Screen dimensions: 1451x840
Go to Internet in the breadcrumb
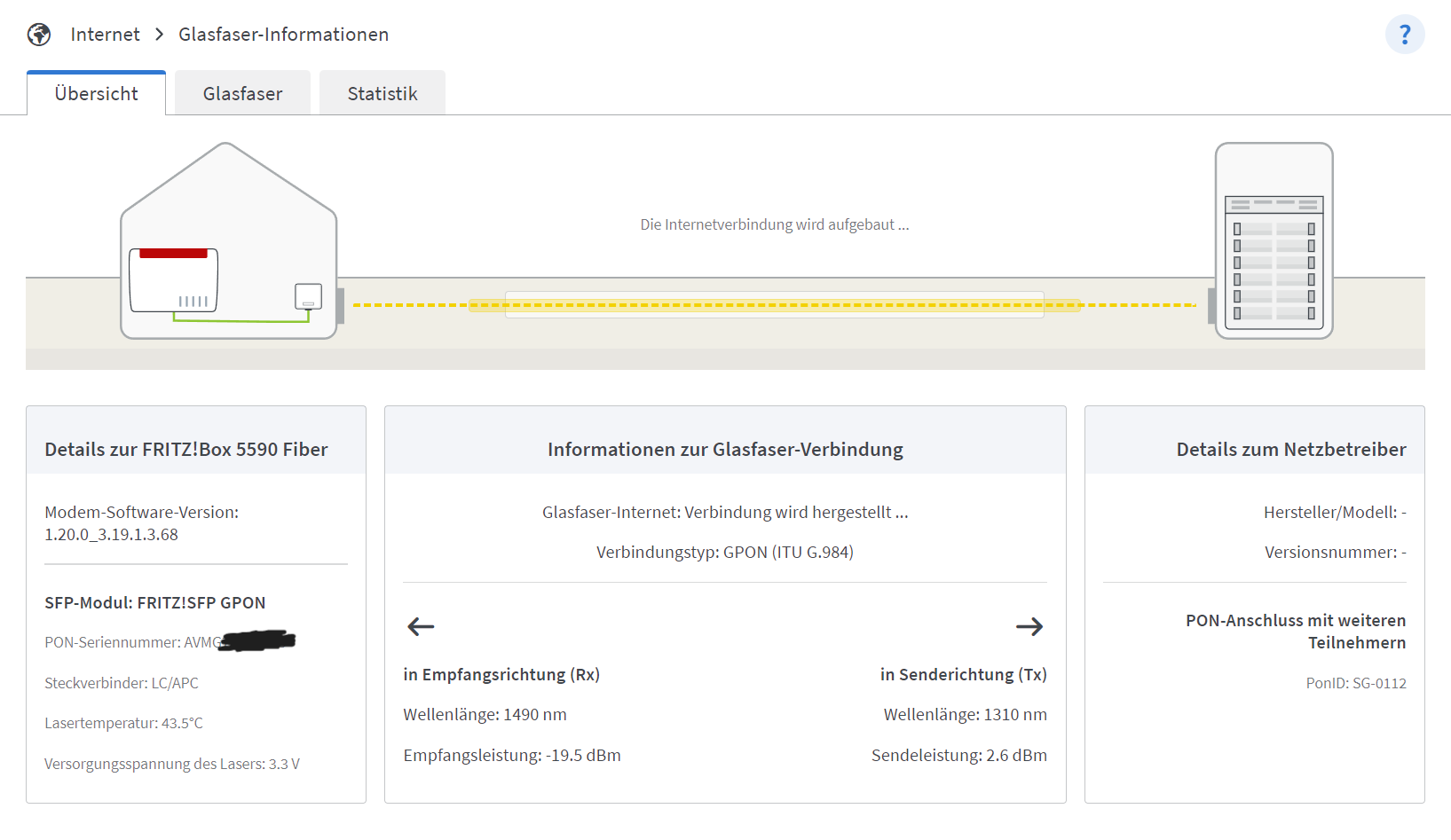coord(106,35)
